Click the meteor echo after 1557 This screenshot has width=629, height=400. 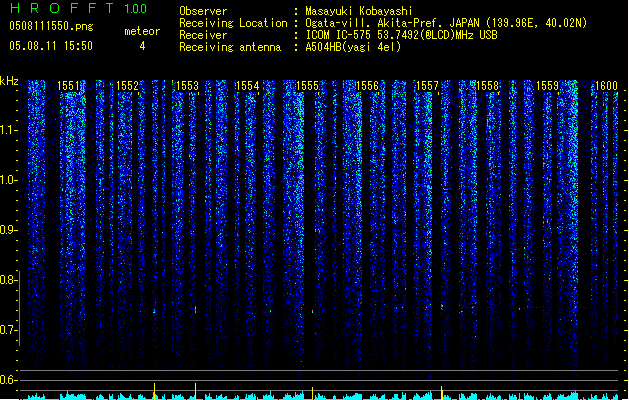(442, 306)
